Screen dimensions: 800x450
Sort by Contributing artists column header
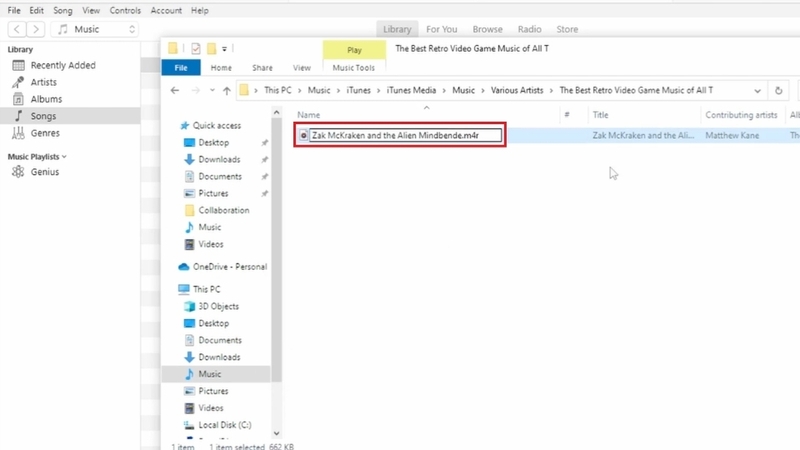(743, 115)
